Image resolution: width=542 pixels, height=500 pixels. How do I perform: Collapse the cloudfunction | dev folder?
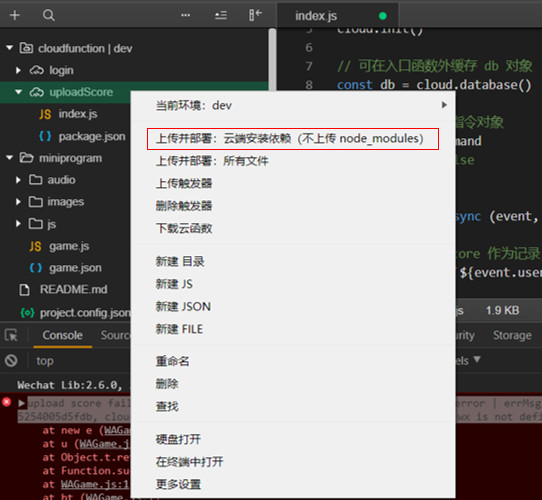click(x=9, y=48)
